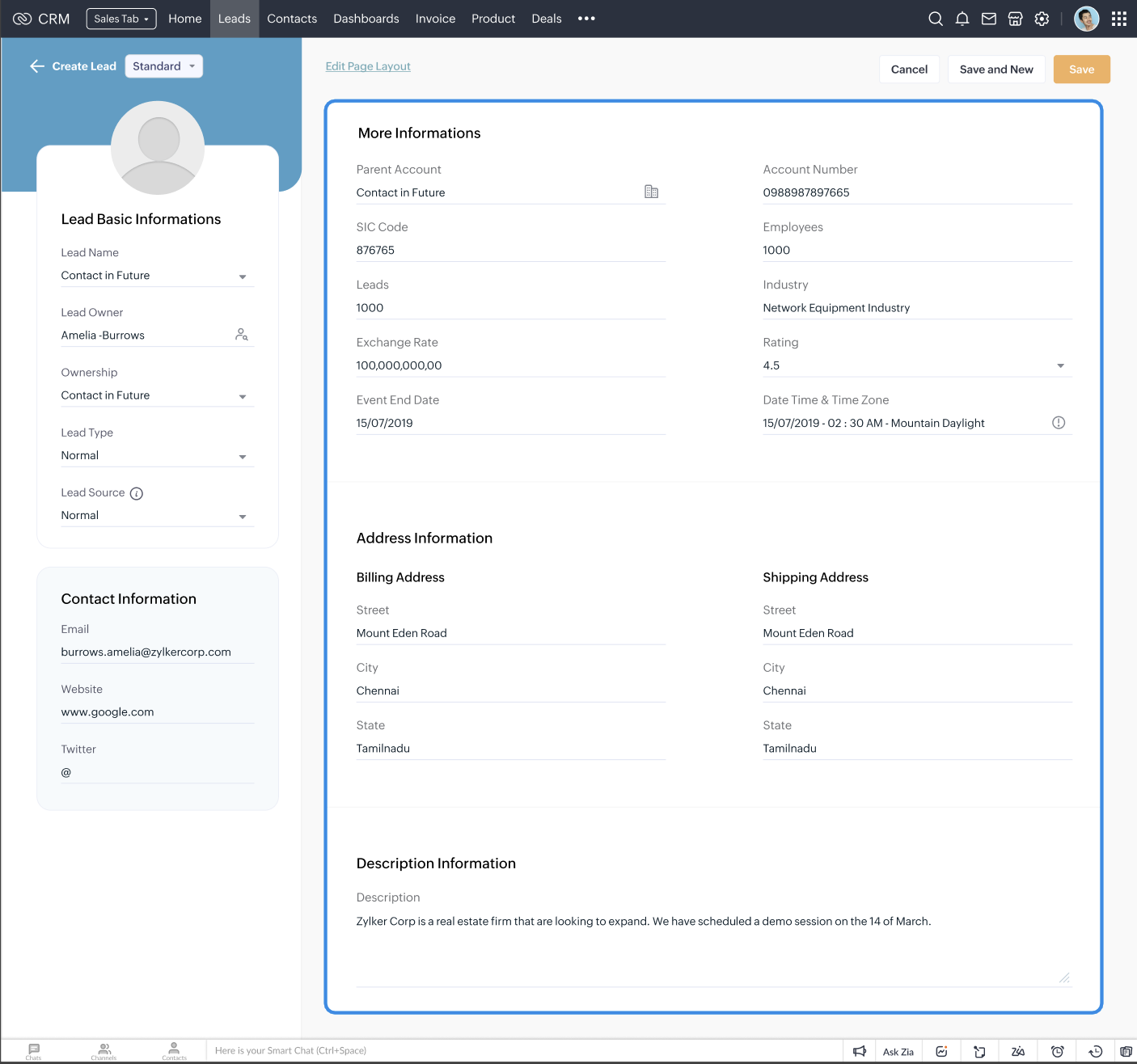Open reminders with the alarm clock icon
Screen dimensions: 1137x1064
[x=1057, y=1050]
